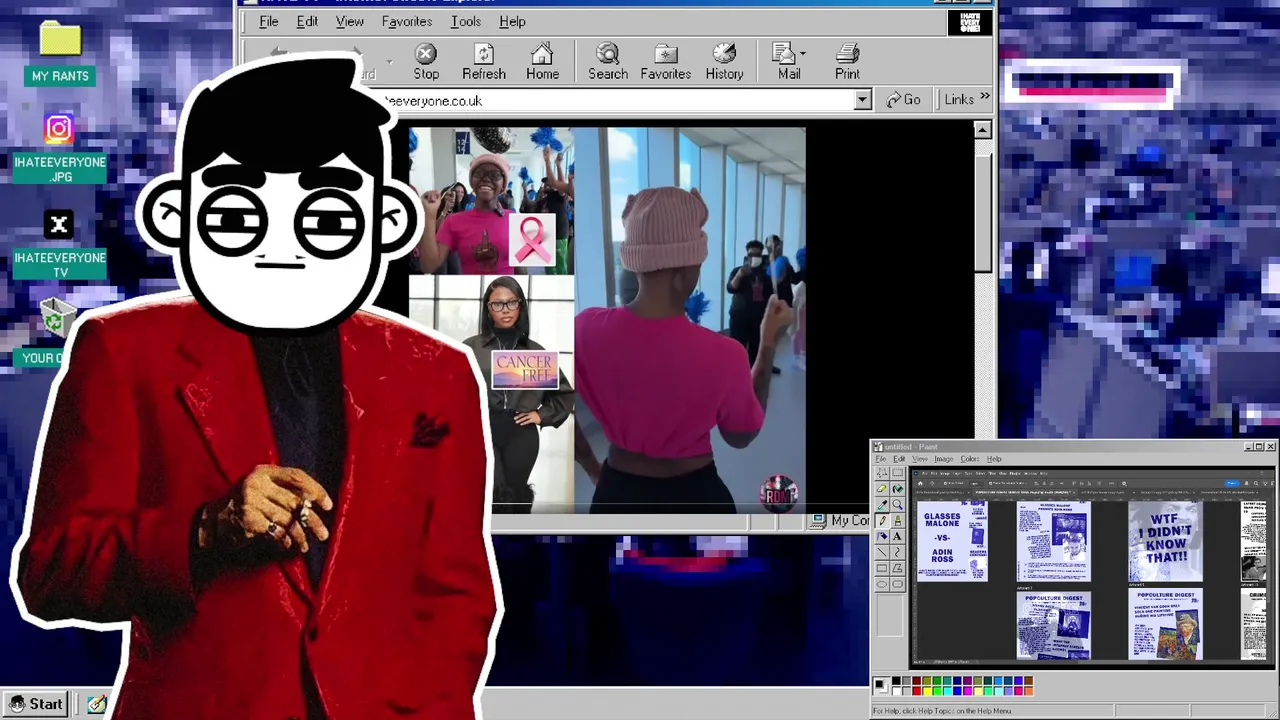Open Paint's Image menu
This screenshot has height=720, width=1280.
944,459
